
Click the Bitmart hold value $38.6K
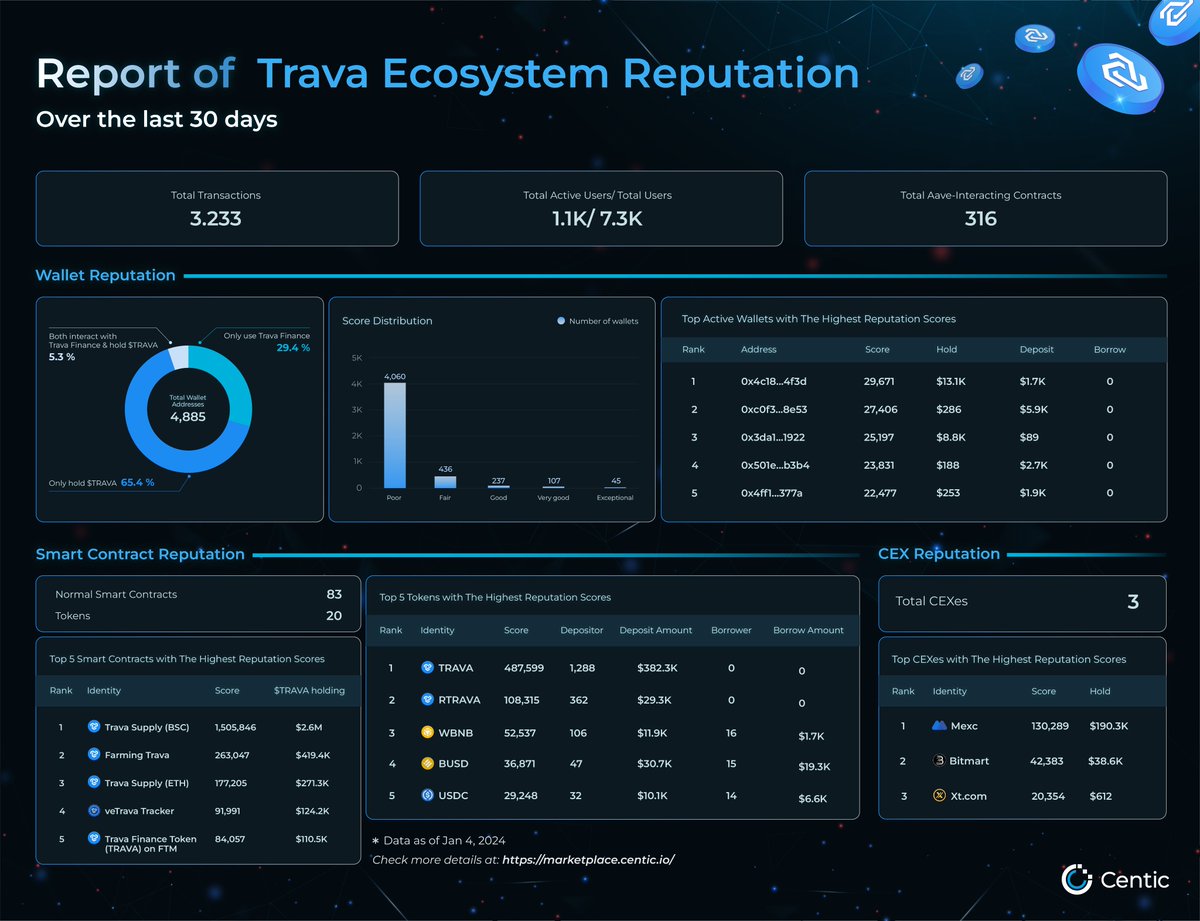(x=1108, y=761)
